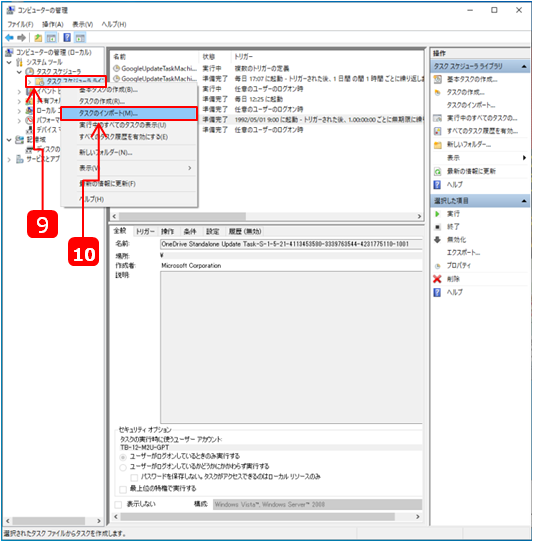The width and height of the screenshot is (533, 542).
Task: Click the Up one level folder icon
Action: (38, 38)
